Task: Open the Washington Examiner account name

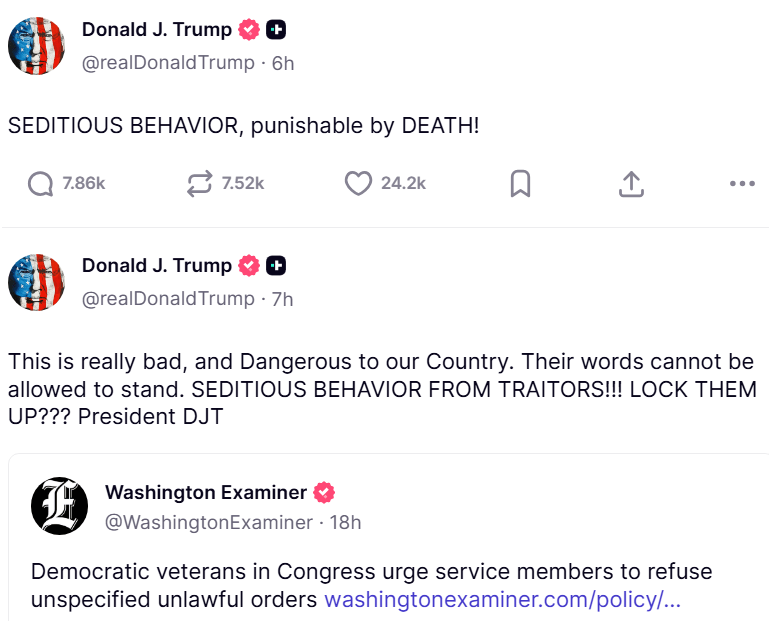Action: [205, 492]
